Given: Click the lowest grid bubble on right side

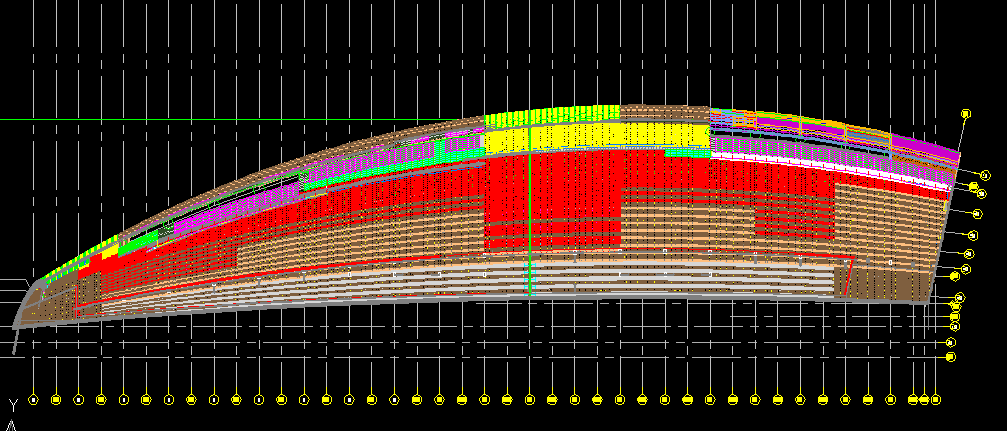Looking at the screenshot, I should 951,356.
